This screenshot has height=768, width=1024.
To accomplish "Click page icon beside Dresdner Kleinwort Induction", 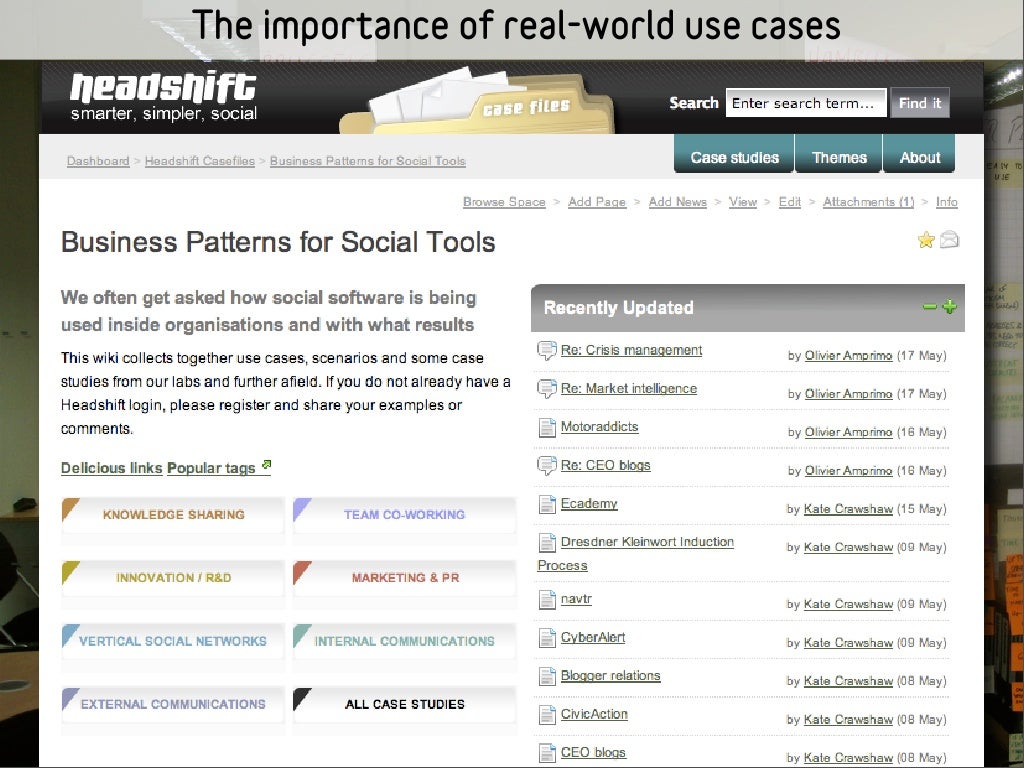I will pos(547,543).
